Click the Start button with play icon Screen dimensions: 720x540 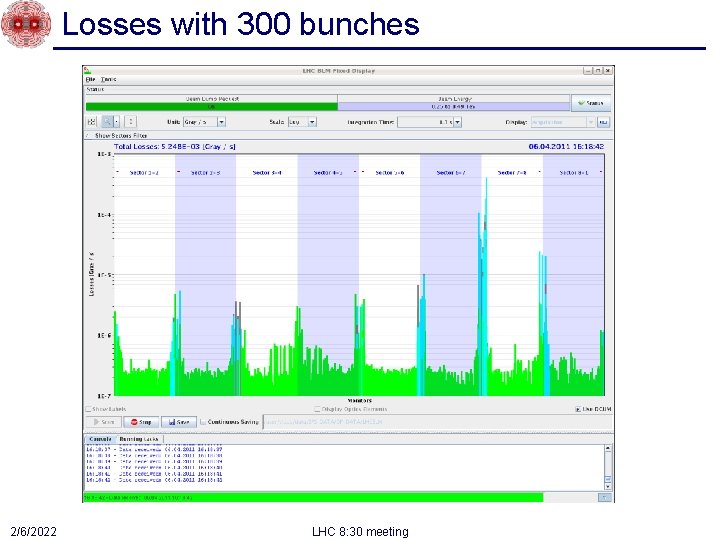pyautogui.click(x=104, y=422)
